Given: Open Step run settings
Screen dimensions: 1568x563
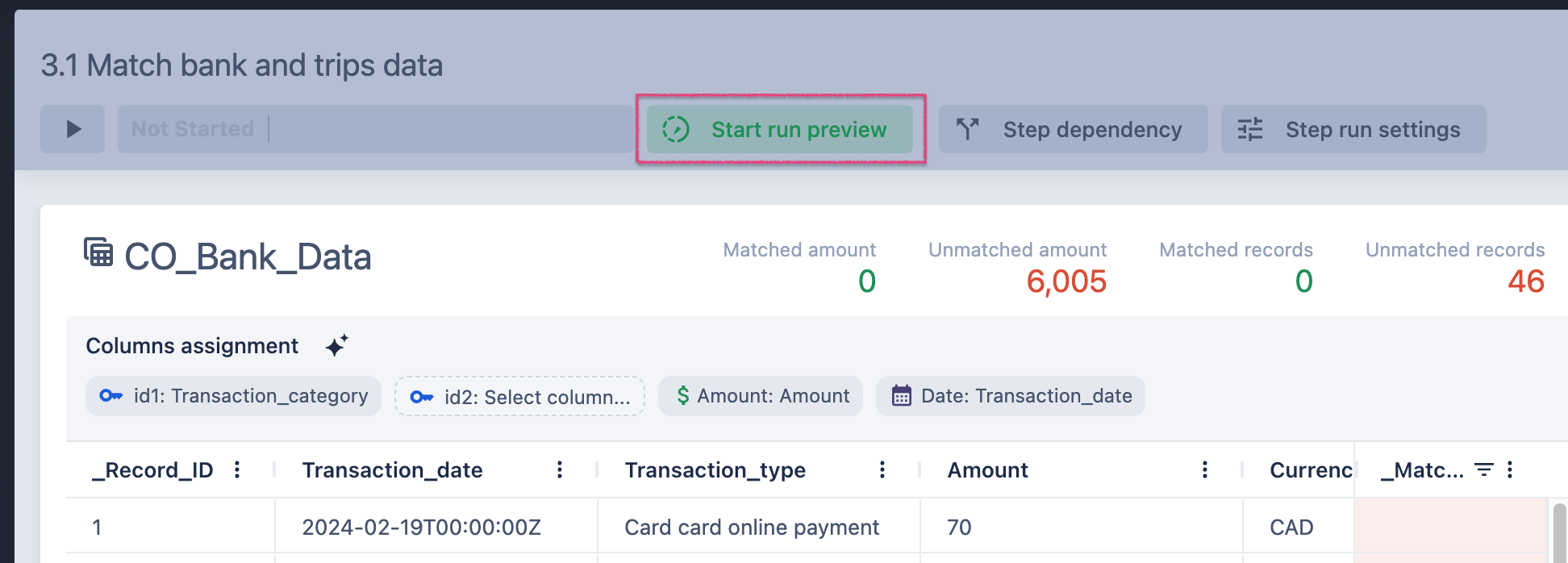Looking at the screenshot, I should click(1353, 129).
